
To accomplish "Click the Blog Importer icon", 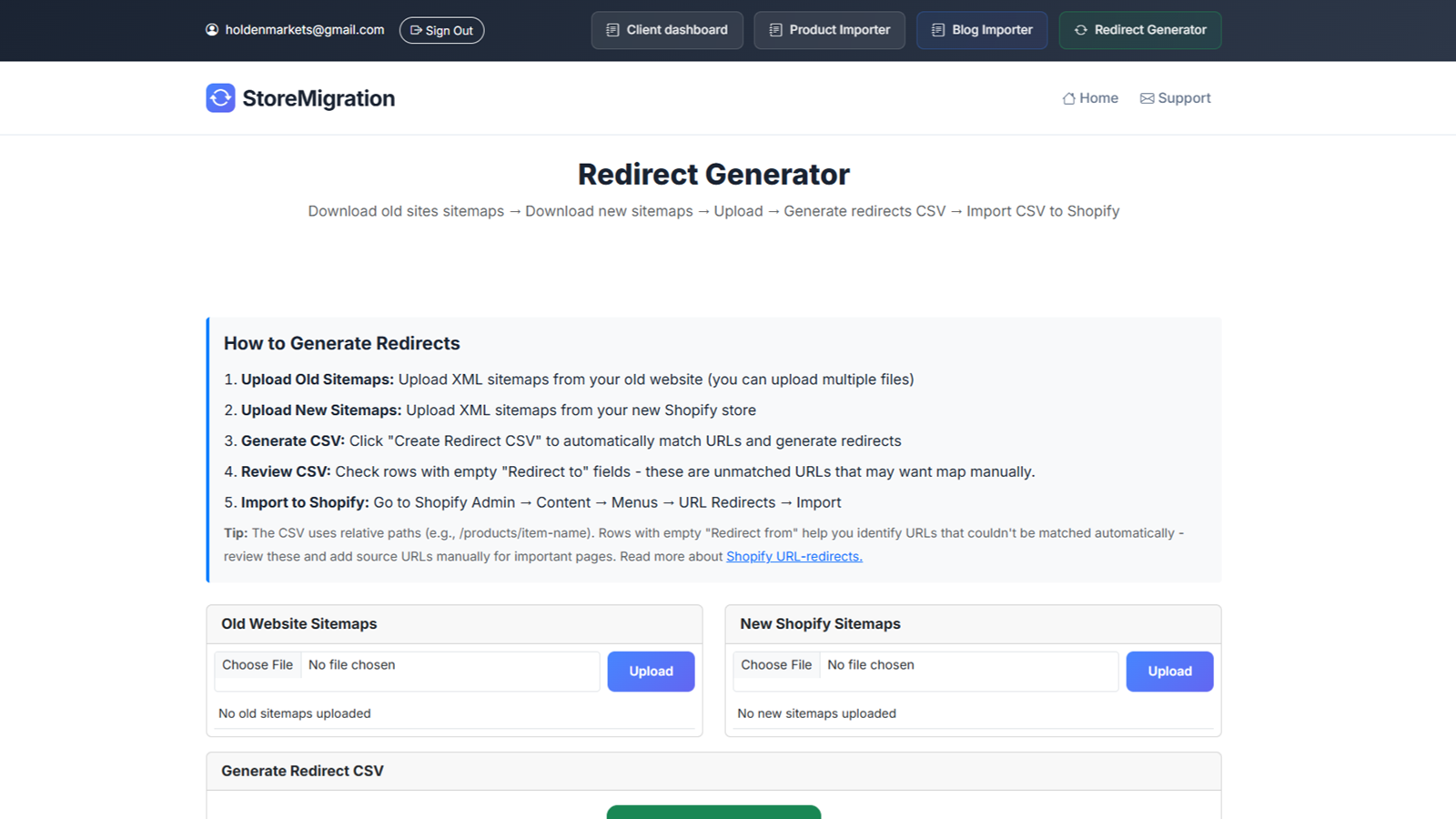I will click(x=936, y=30).
